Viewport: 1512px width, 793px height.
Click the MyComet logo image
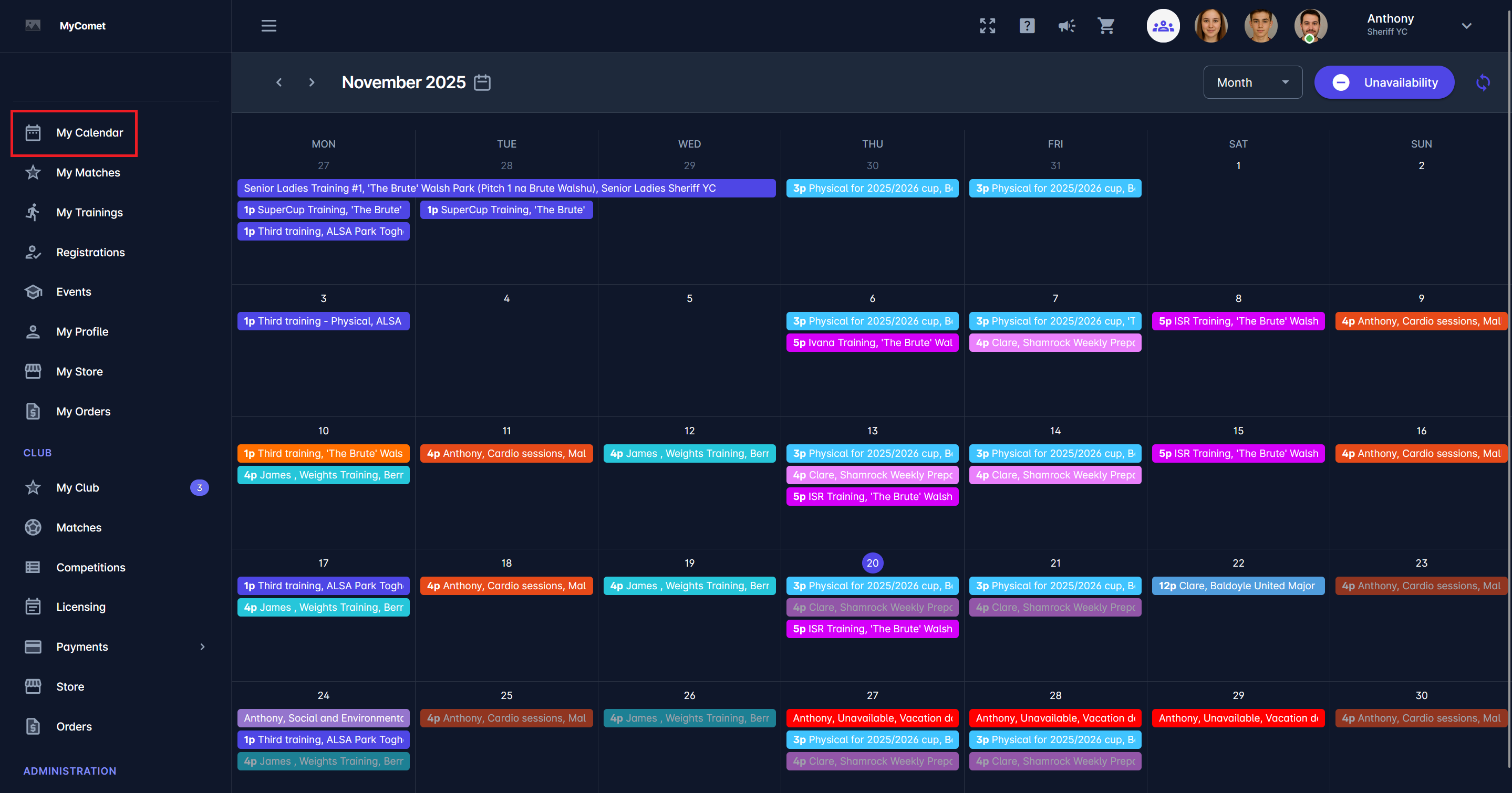coord(33,25)
